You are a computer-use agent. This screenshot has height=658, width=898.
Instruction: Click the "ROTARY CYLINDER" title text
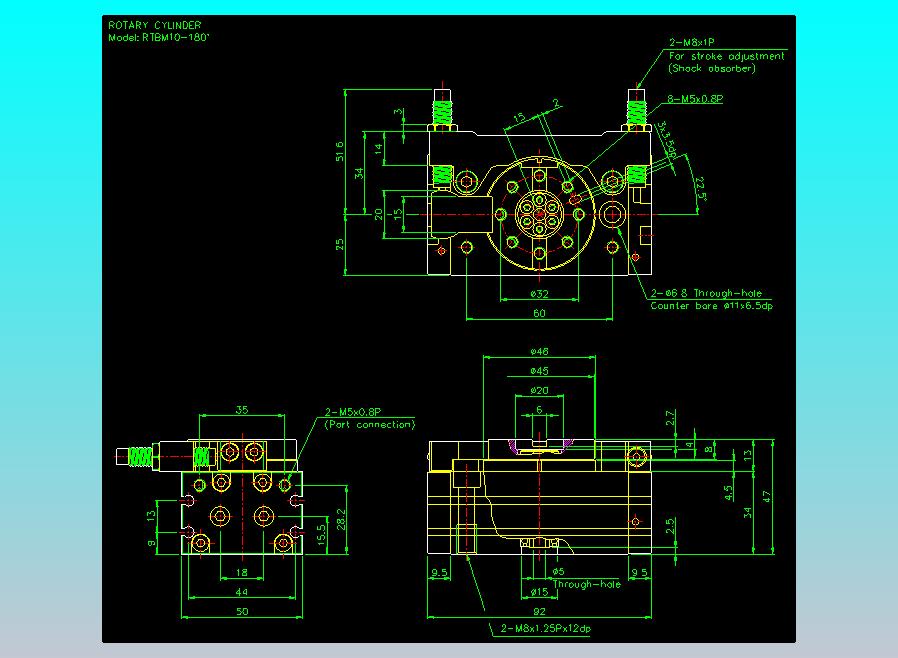click(155, 25)
